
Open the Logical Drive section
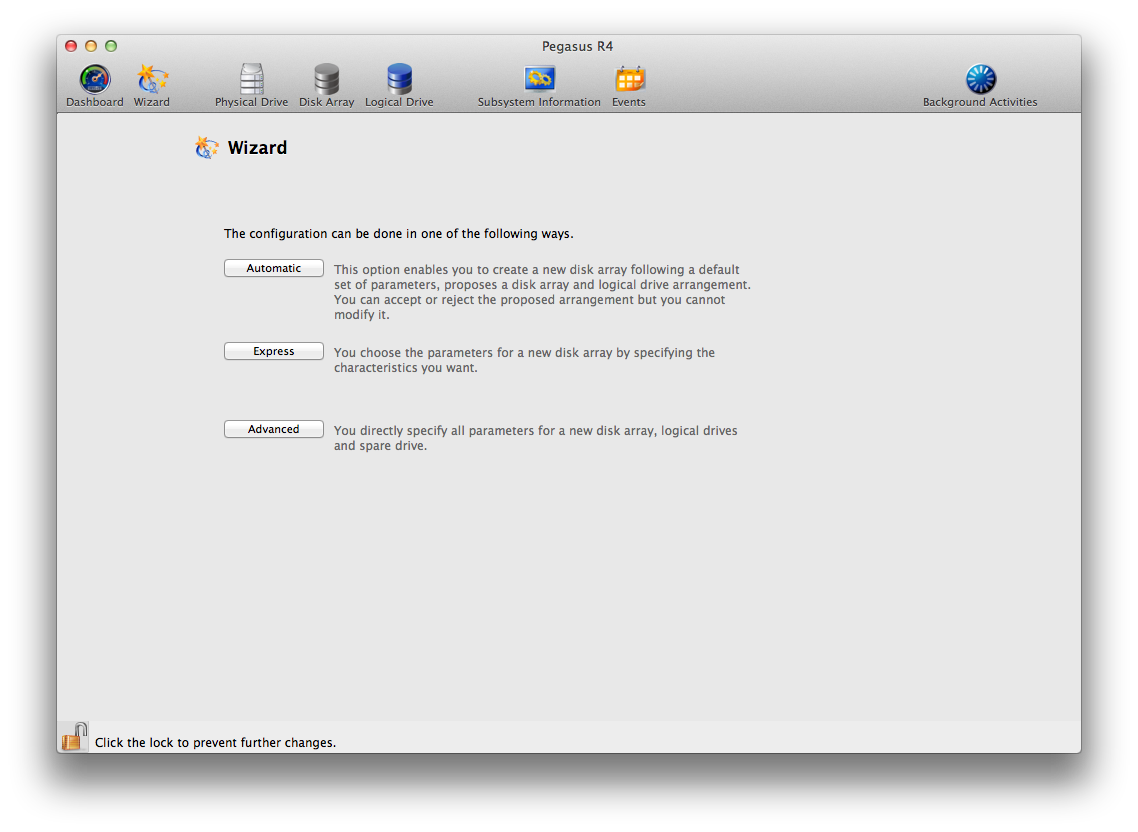(399, 80)
